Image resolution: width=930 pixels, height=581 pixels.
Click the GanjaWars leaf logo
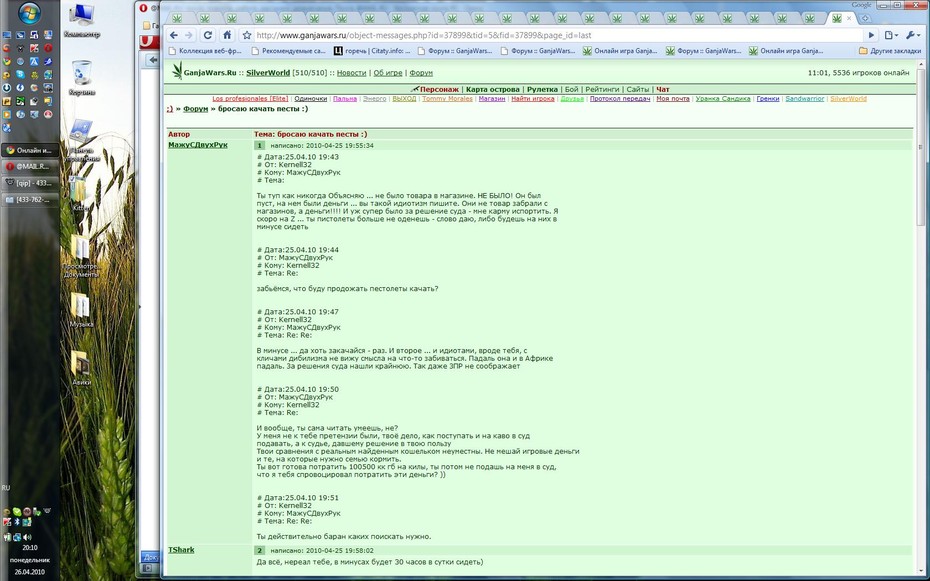pyautogui.click(x=177, y=71)
